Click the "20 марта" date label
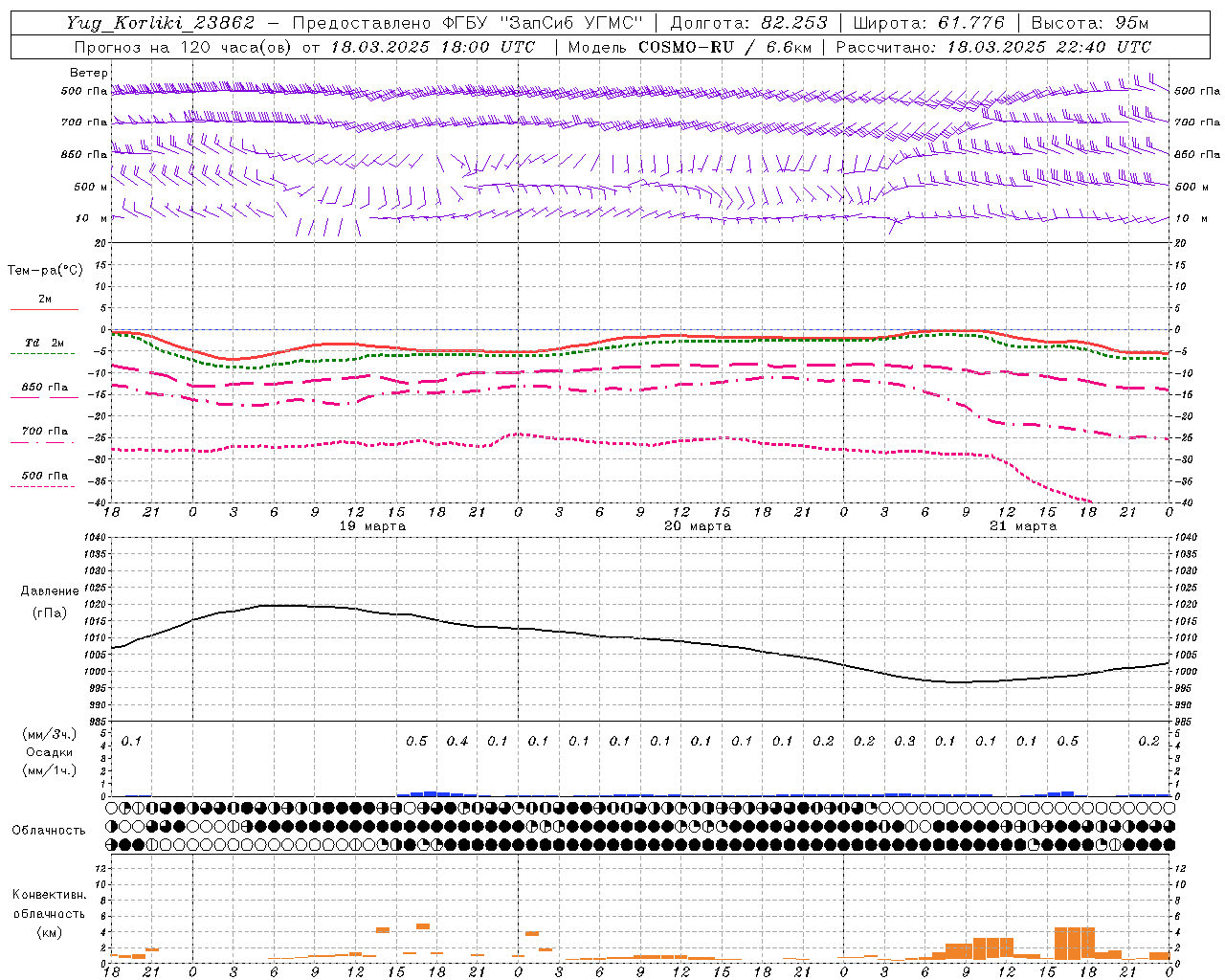Screen dimensions: 1225x980 point(698,526)
